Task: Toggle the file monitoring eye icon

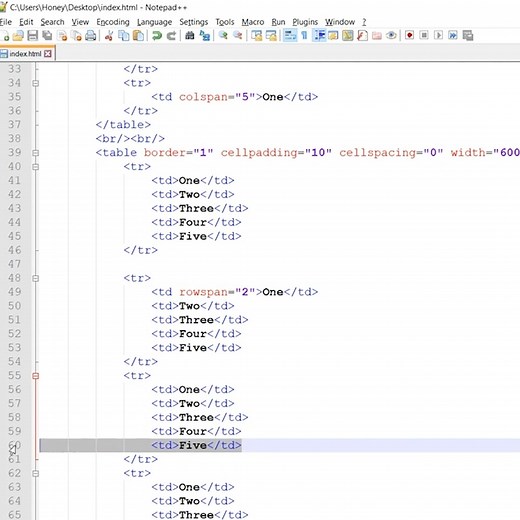Action: click(x=391, y=35)
